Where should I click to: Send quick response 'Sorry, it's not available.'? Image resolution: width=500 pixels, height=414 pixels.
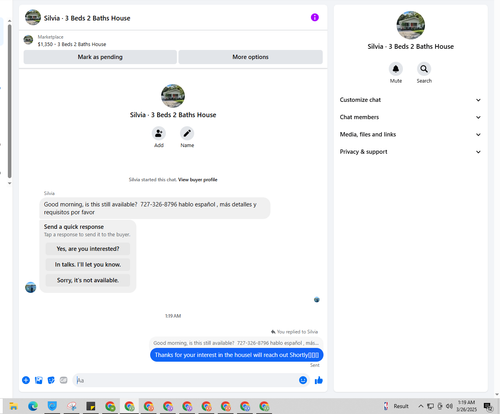tap(88, 280)
